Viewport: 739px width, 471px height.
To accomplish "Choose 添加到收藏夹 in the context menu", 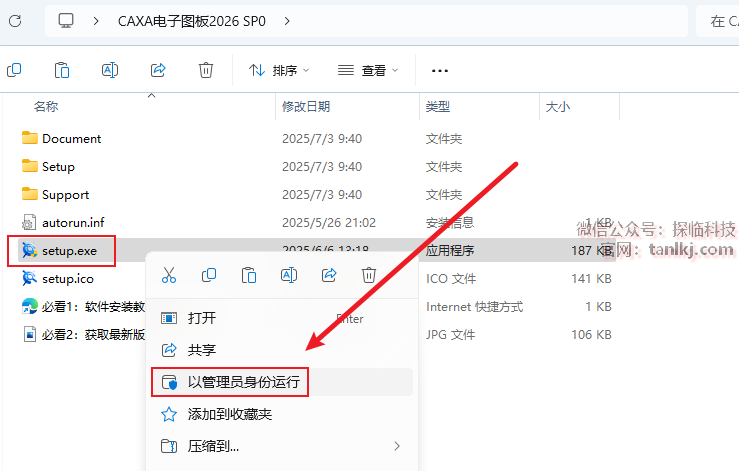I will (282, 414).
